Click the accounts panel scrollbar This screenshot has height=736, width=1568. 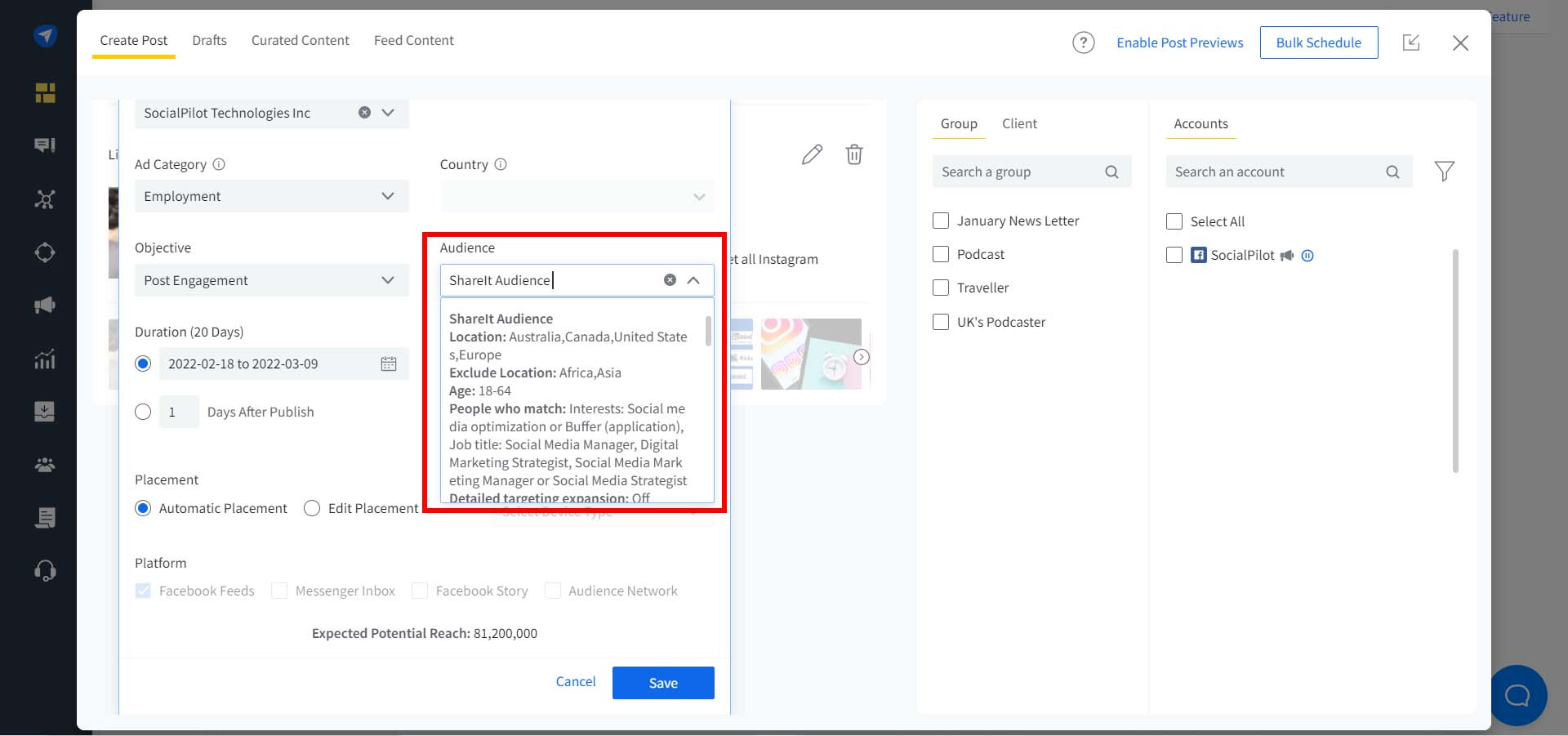1455,360
